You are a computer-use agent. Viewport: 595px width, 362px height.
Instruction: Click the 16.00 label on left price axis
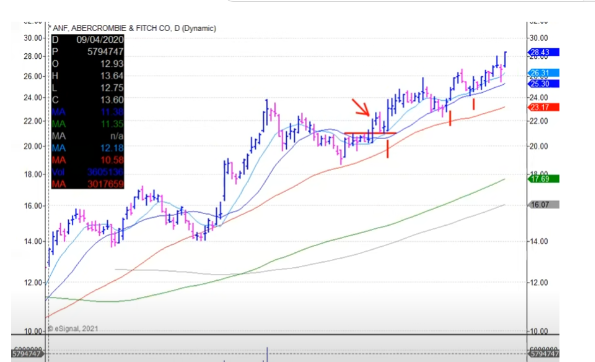(x=33, y=206)
